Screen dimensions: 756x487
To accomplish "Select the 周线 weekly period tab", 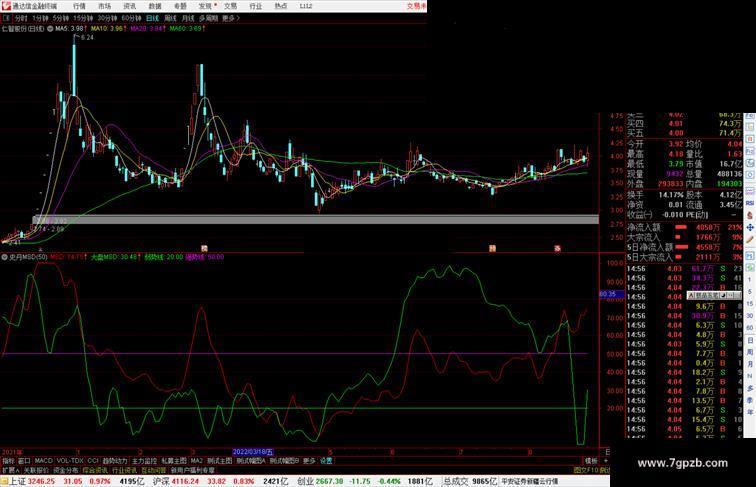I will 170,18.
